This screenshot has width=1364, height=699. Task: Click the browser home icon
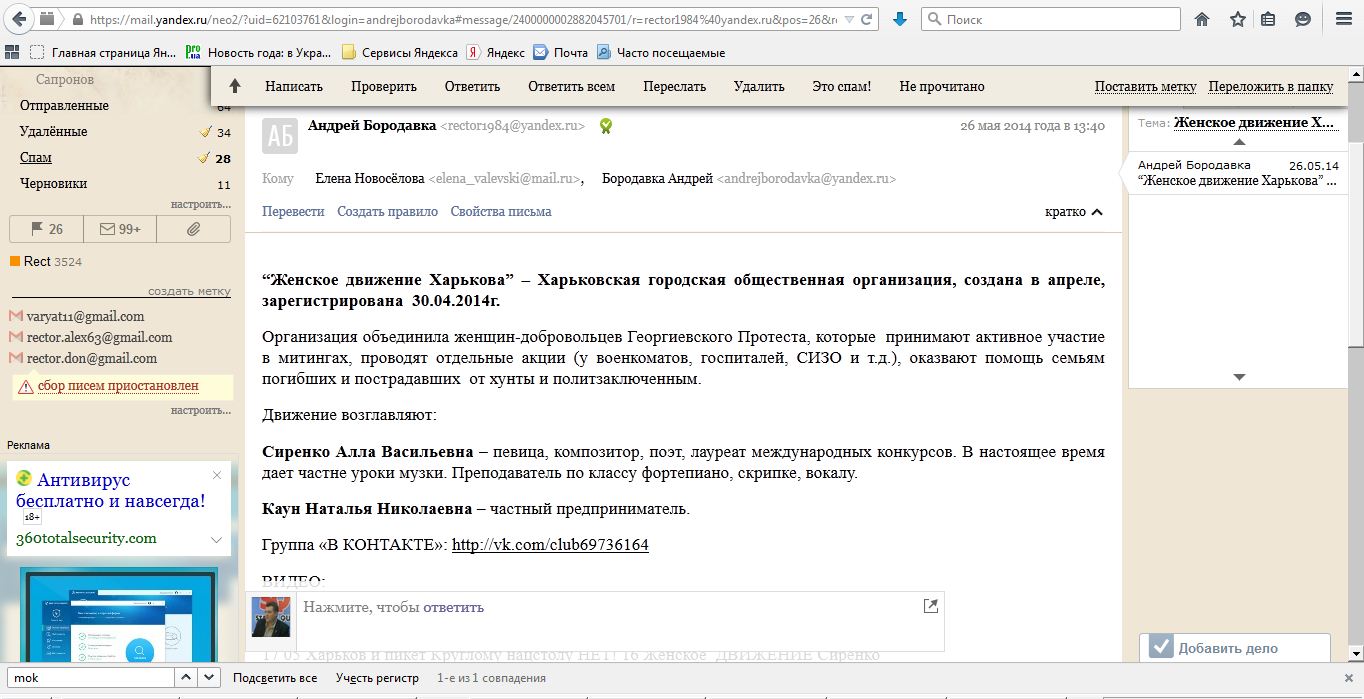tap(1202, 19)
